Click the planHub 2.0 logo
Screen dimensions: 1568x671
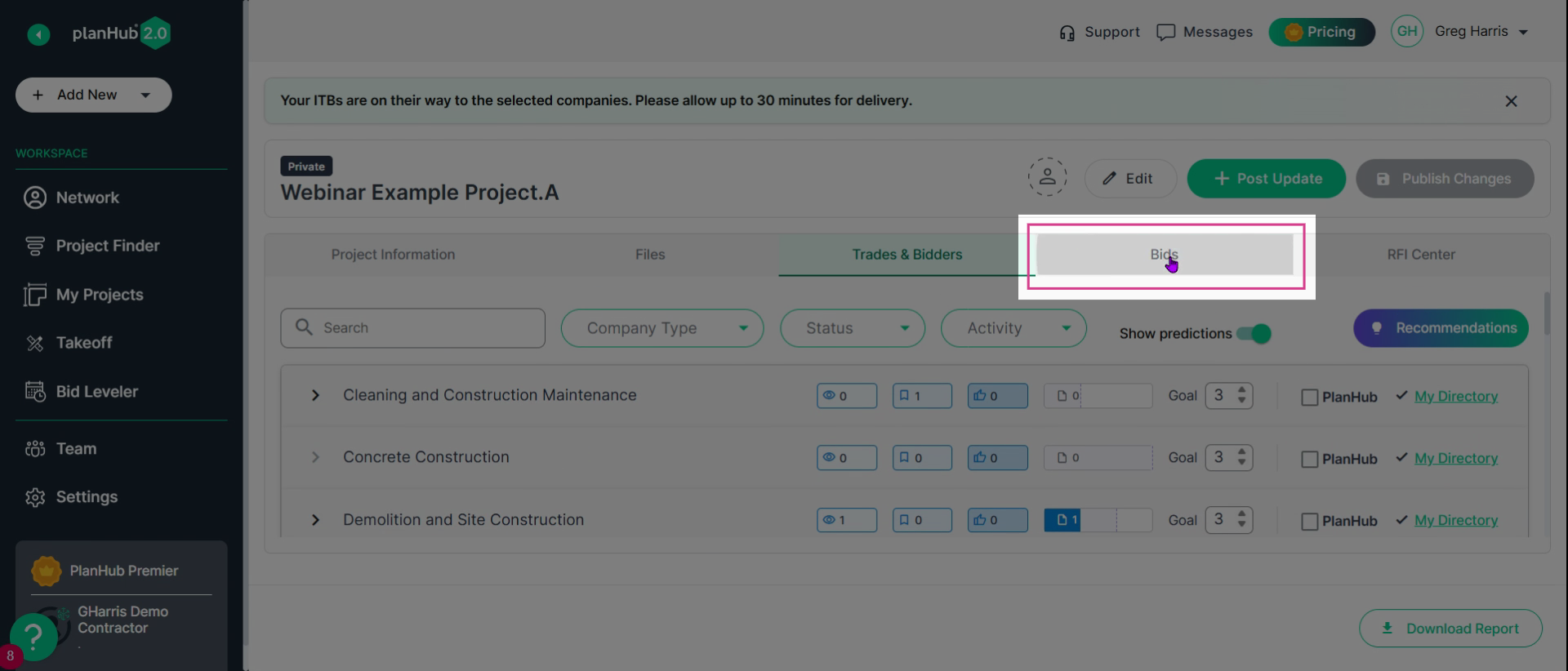[x=121, y=33]
